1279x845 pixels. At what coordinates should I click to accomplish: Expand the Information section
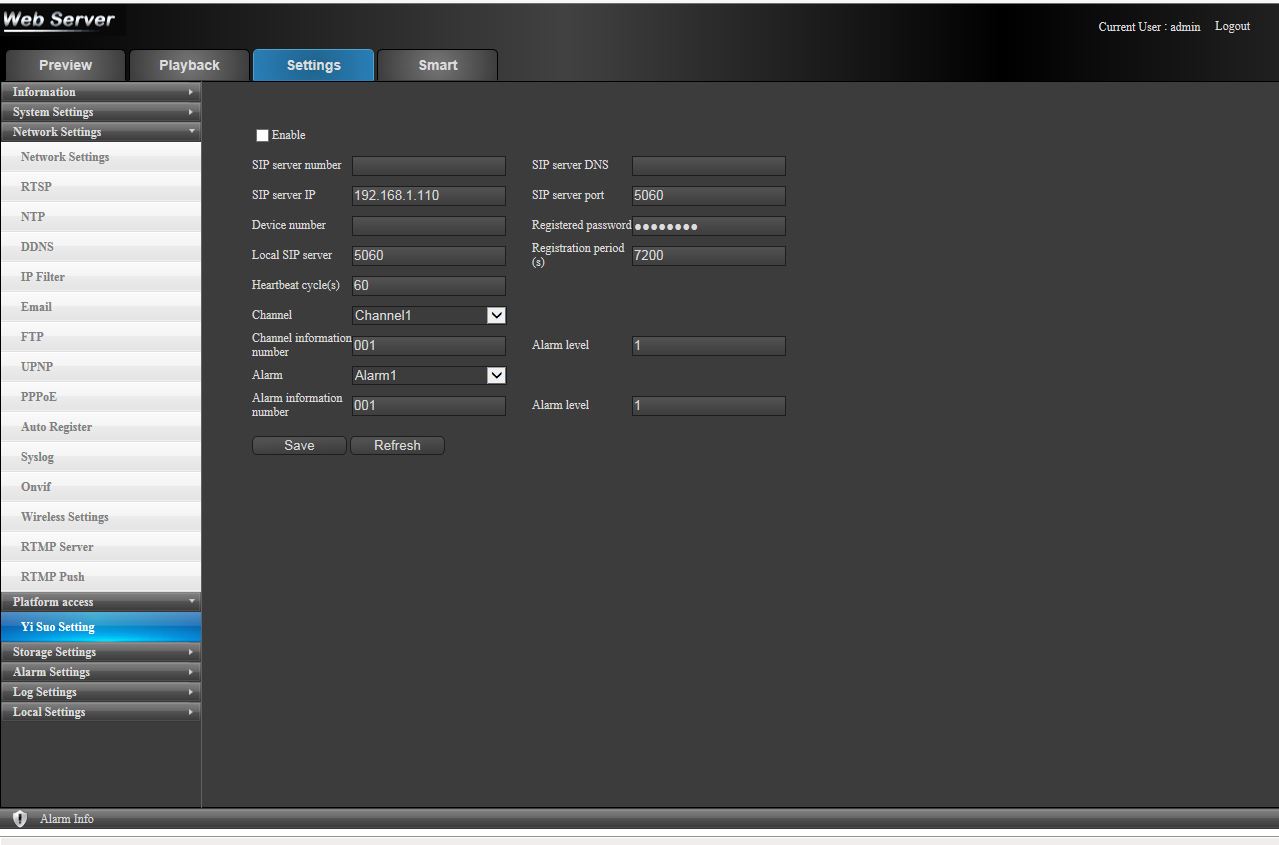tap(100, 92)
